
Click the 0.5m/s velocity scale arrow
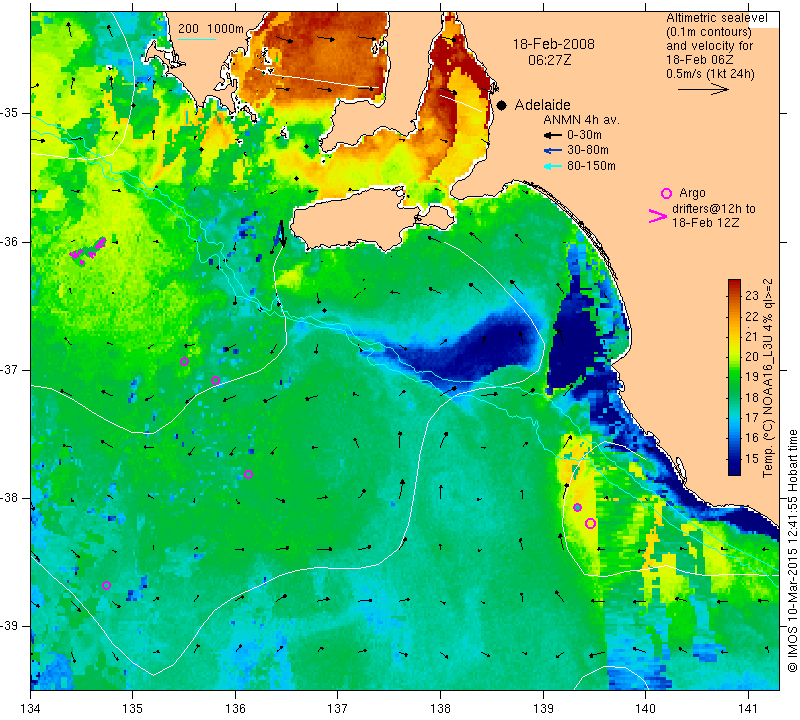click(x=703, y=89)
